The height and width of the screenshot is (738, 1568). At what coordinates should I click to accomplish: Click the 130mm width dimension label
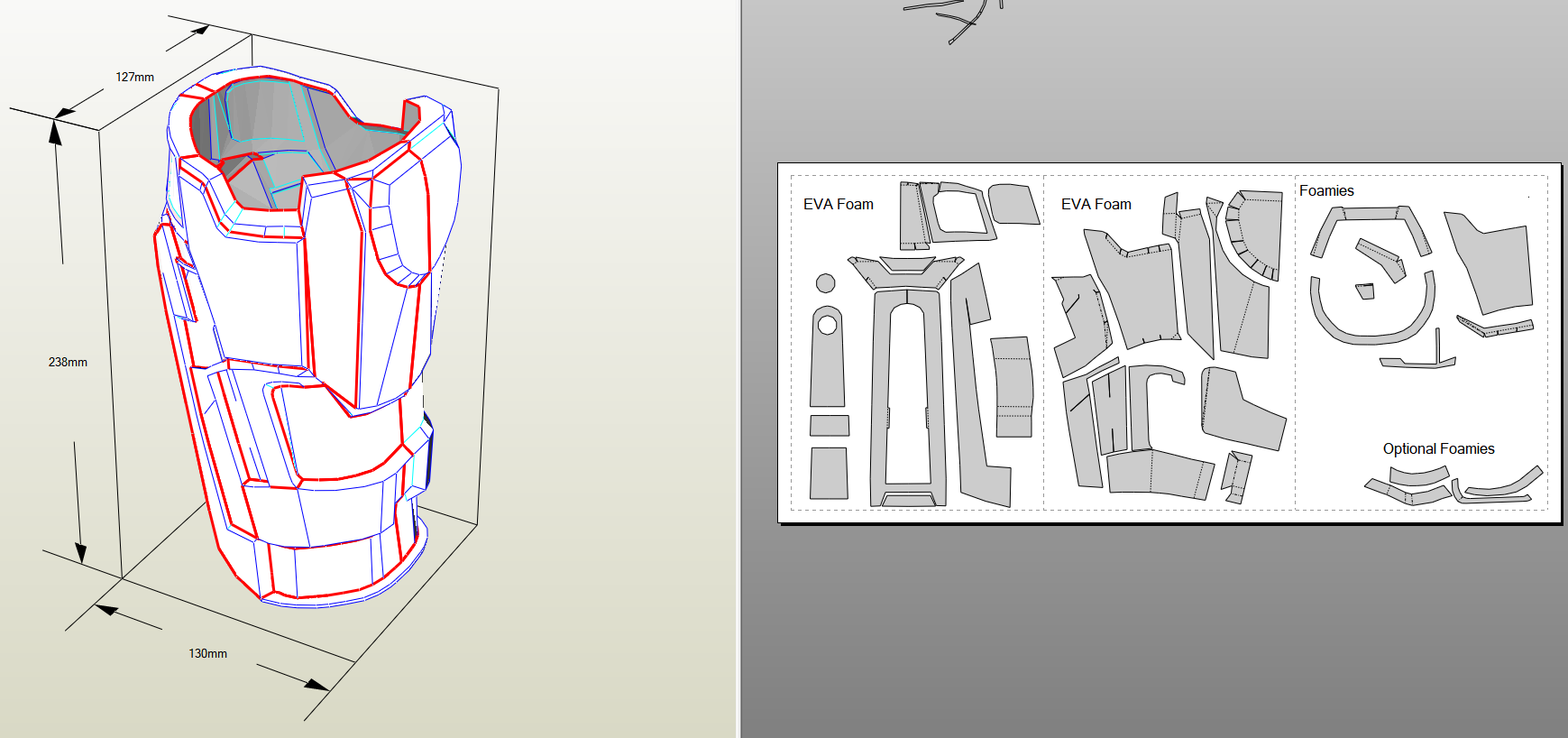point(207,653)
